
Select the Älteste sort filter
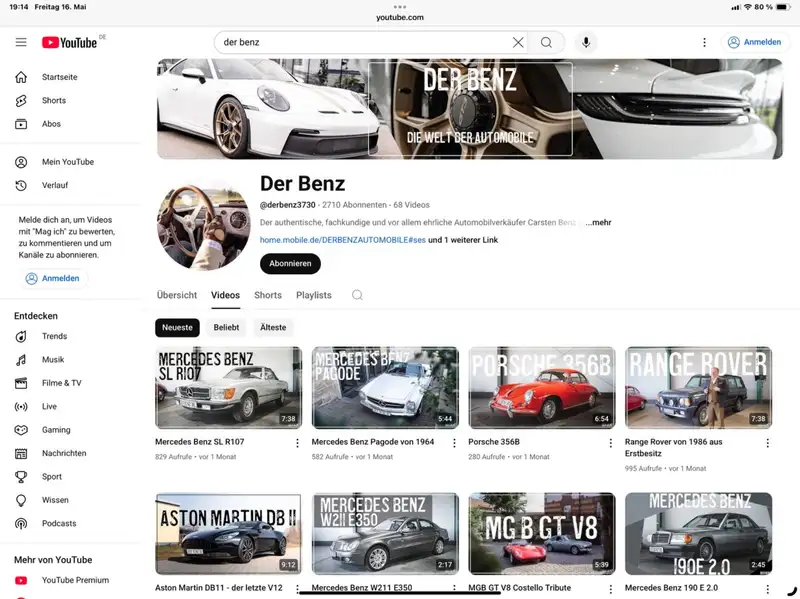pos(273,327)
